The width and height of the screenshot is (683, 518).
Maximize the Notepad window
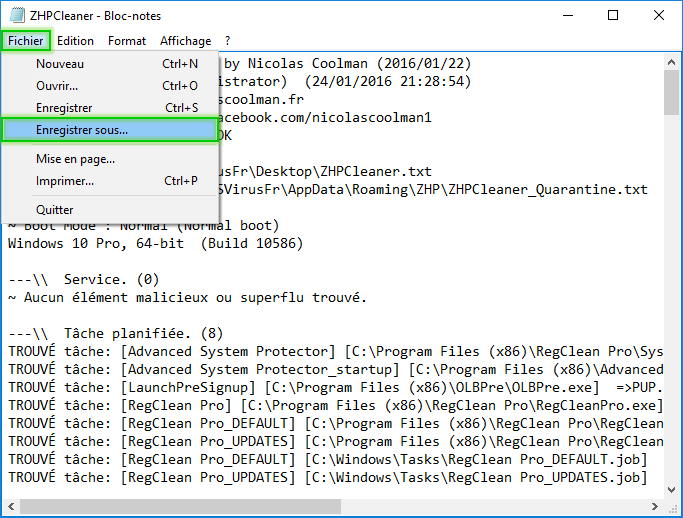click(x=613, y=16)
